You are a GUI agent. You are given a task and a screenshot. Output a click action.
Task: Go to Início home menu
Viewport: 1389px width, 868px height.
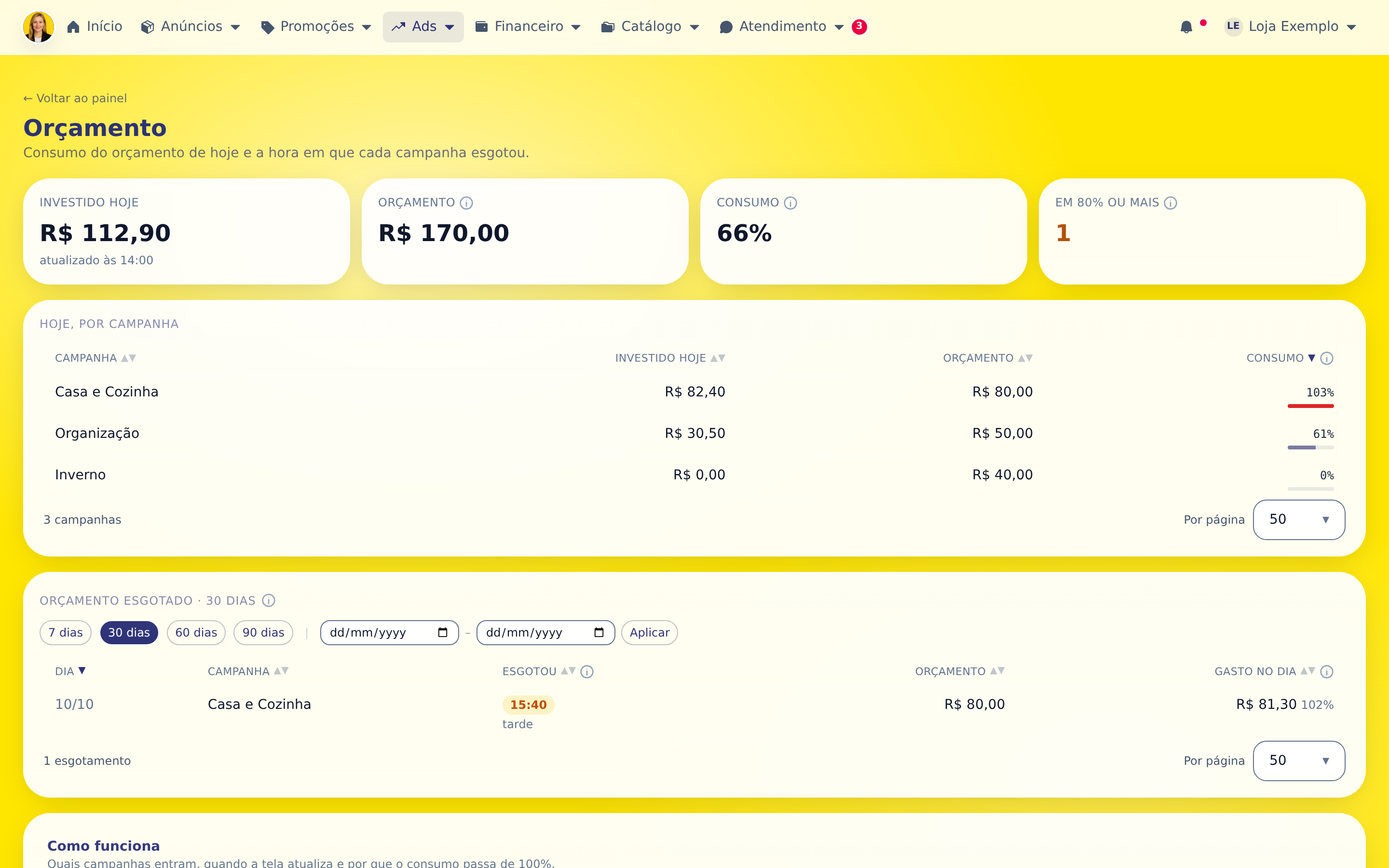[95, 27]
